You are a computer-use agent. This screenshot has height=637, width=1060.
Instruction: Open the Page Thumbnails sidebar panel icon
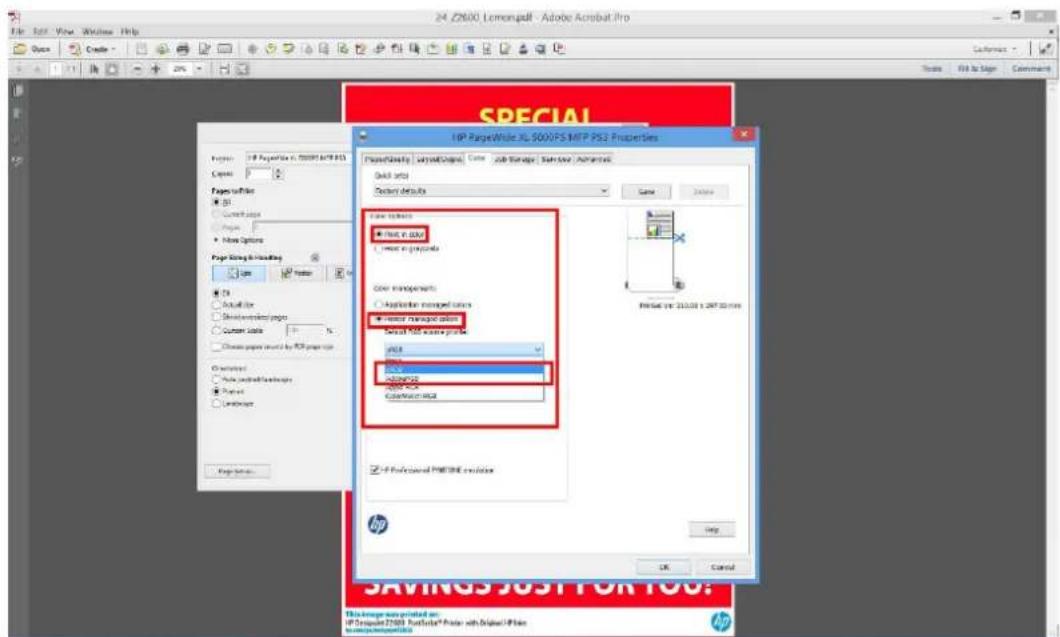pyautogui.click(x=18, y=90)
